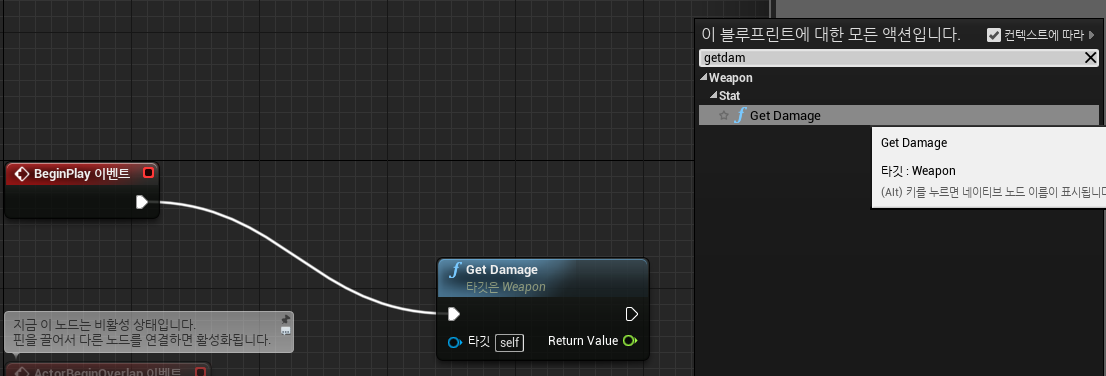Image resolution: width=1106 pixels, height=376 pixels.
Task: Click the green Return Value output pin
Action: (630, 341)
